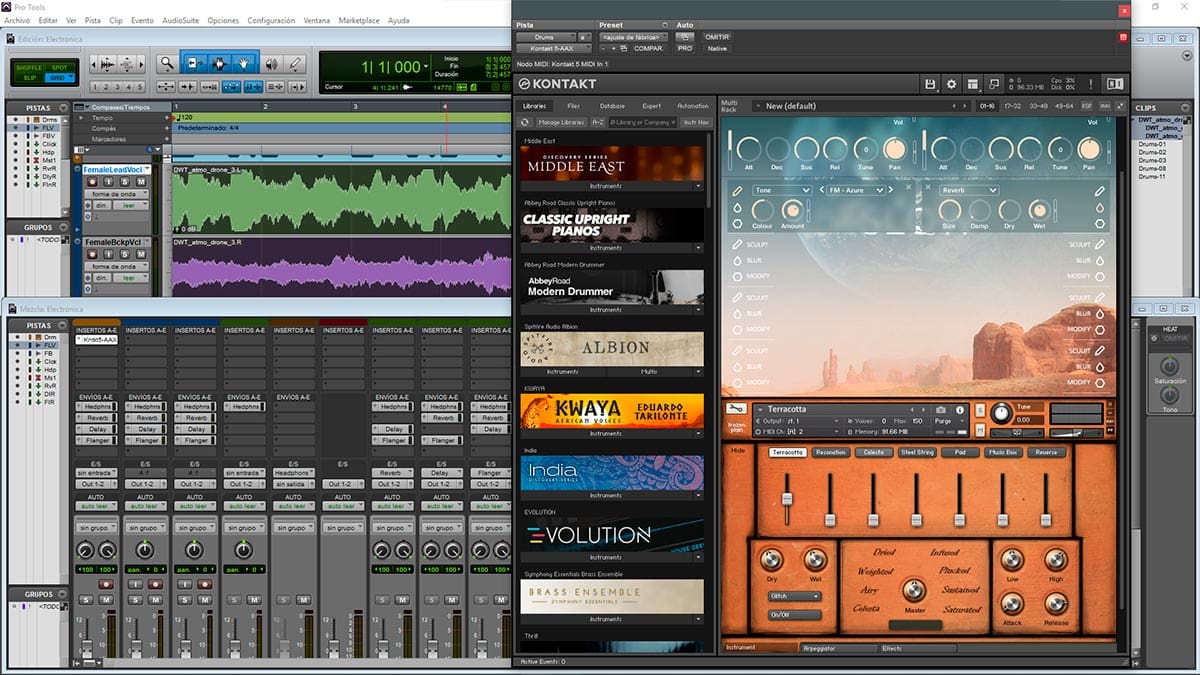Open the Reverb effect dropdown

[968, 190]
